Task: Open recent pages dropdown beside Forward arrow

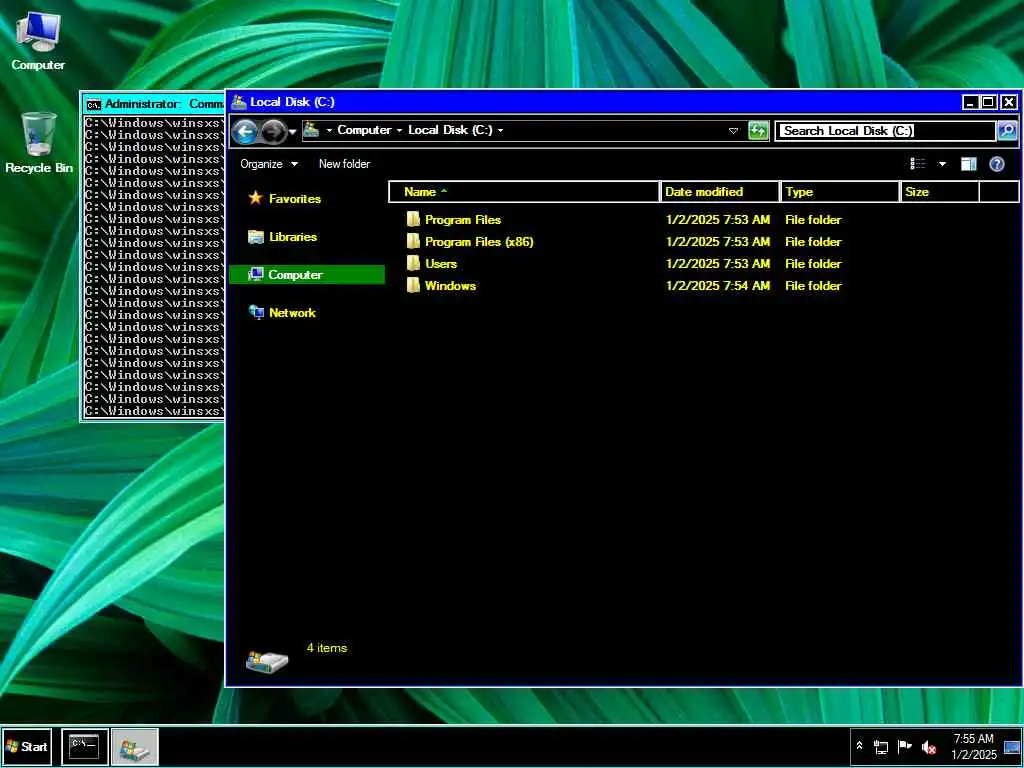Action: pyautogui.click(x=293, y=132)
